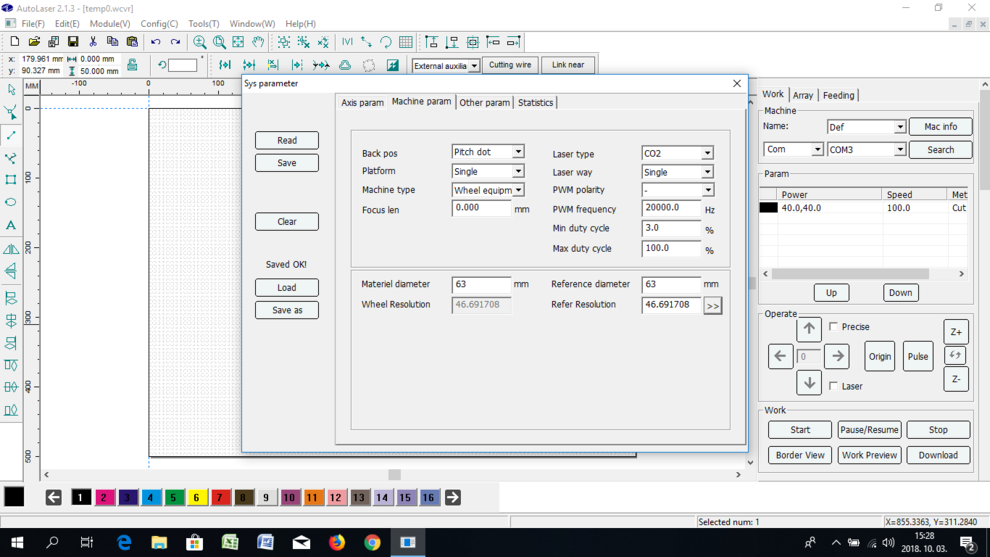Pick the yellow layer color 6
Screen dimensions: 990x557
(x=197, y=498)
